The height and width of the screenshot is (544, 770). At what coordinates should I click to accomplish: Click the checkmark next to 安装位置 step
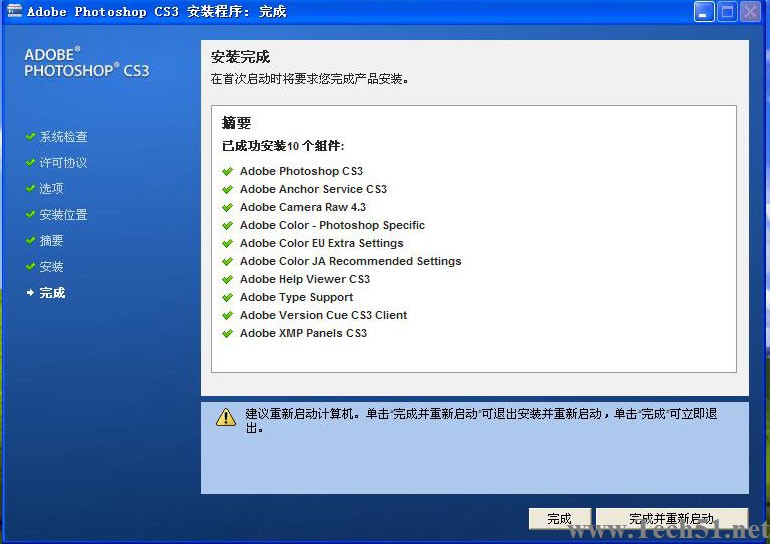coord(30,214)
